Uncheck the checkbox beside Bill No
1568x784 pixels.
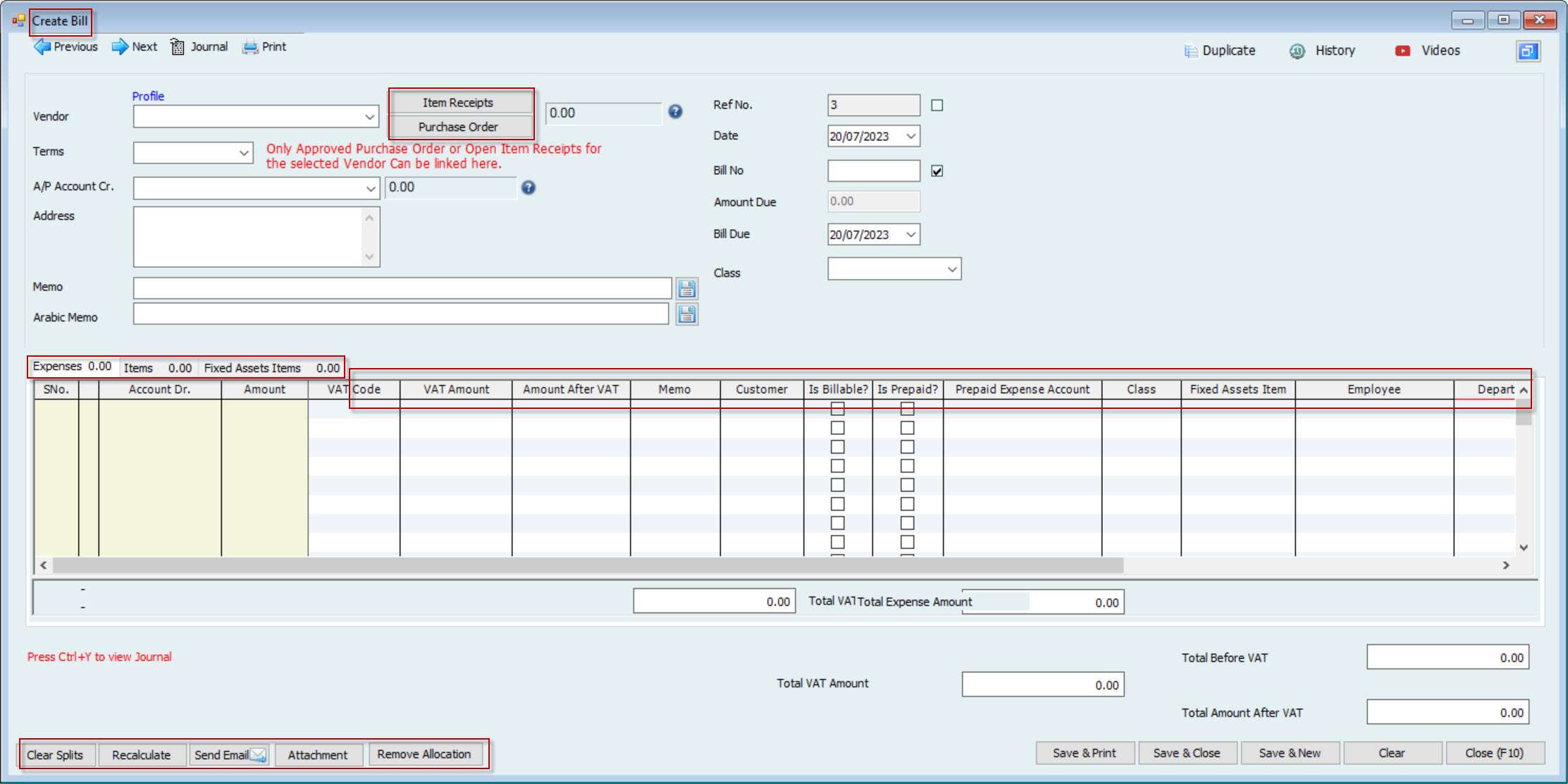tap(937, 171)
